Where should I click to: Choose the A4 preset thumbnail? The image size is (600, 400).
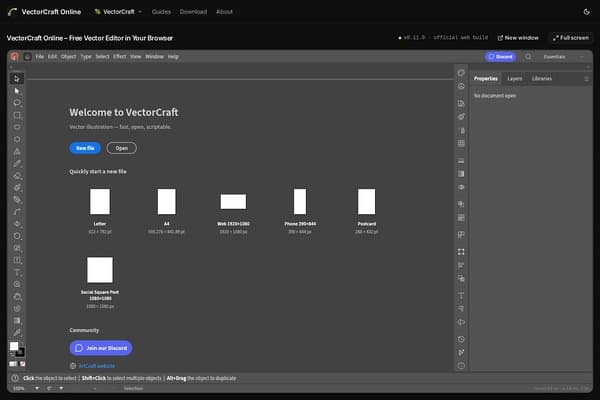[x=166, y=201]
